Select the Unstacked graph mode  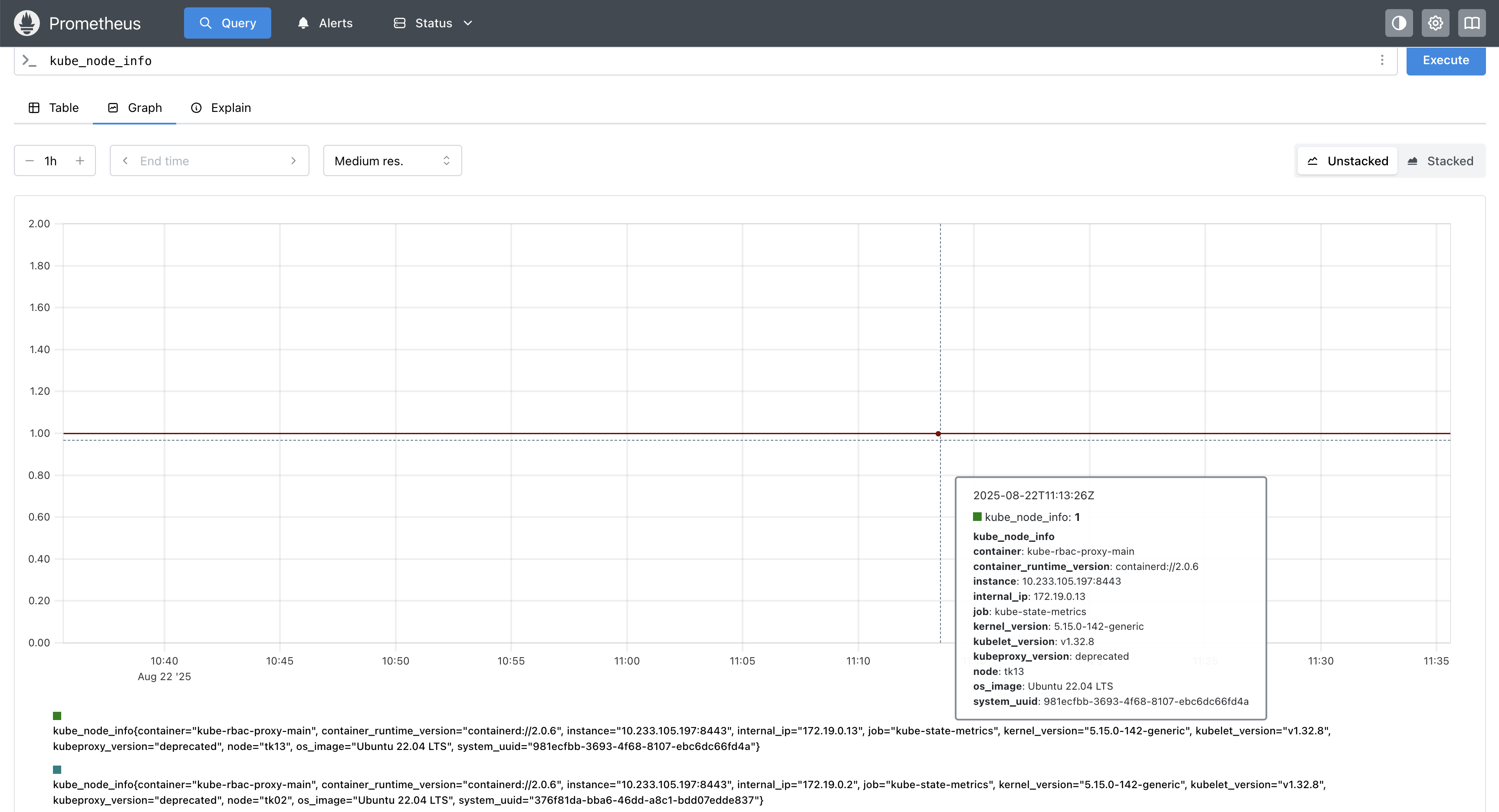(1348, 160)
